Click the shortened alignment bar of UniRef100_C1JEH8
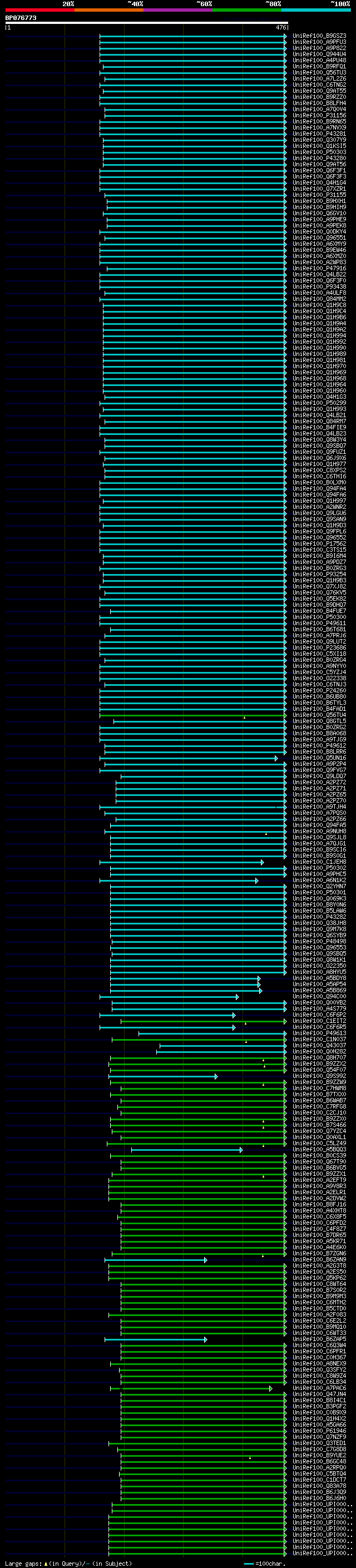This screenshot has height=1568, width=356. pyautogui.click(x=182, y=863)
